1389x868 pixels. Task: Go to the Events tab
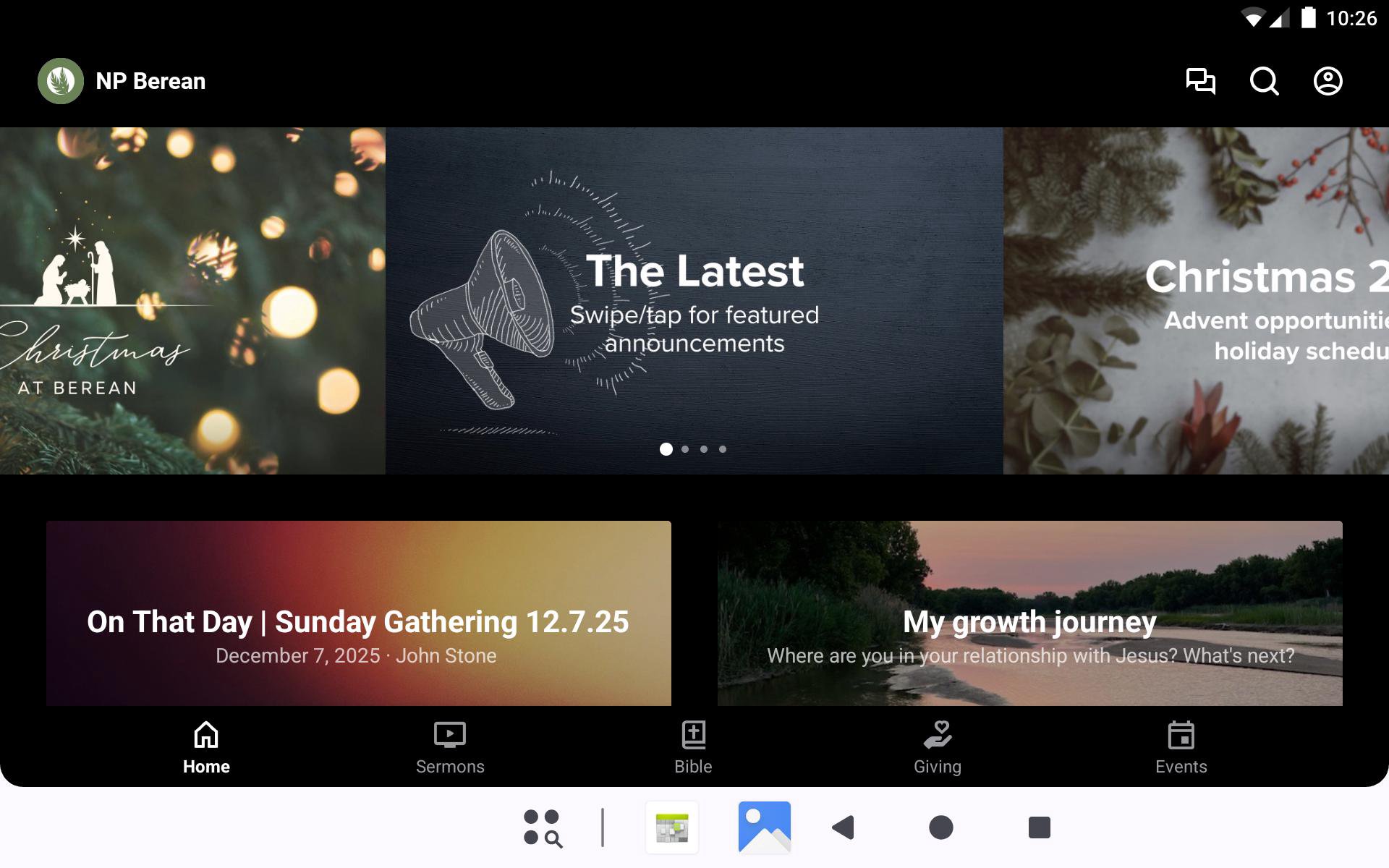point(1181,748)
